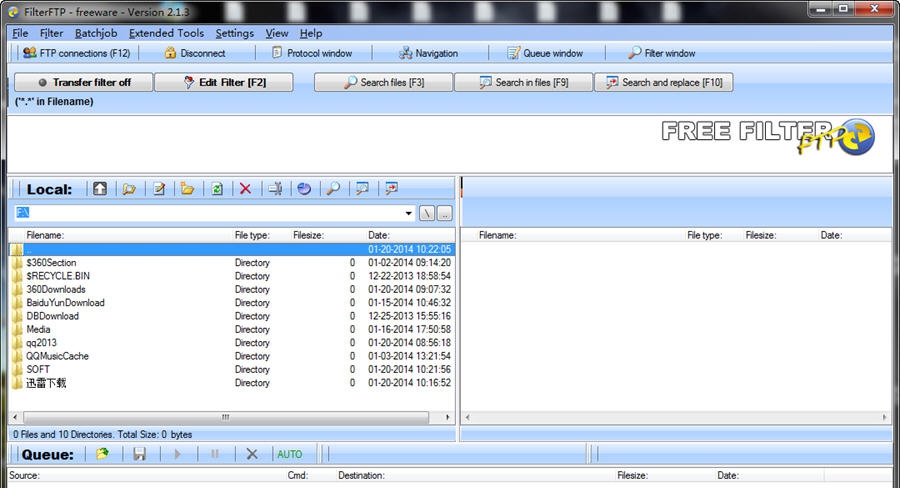
Task: Click Edit Filter [F2] button
Action: click(224, 82)
